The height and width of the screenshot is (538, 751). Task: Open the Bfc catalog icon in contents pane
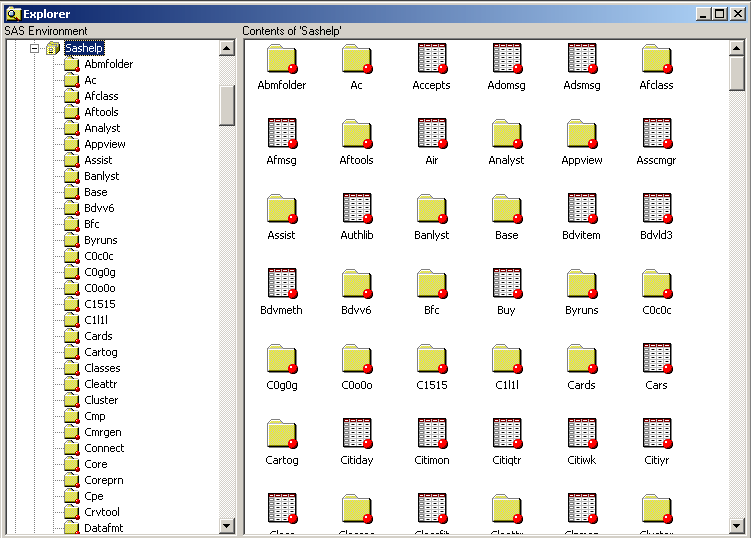point(432,284)
